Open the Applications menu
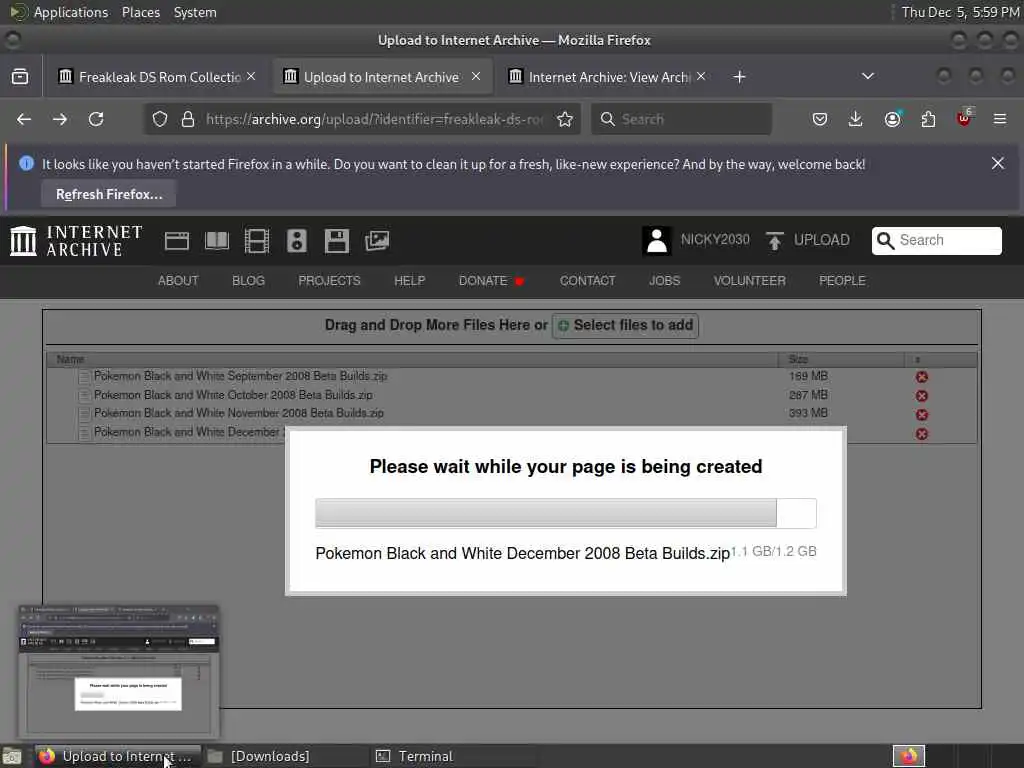This screenshot has width=1024, height=768. [71, 12]
